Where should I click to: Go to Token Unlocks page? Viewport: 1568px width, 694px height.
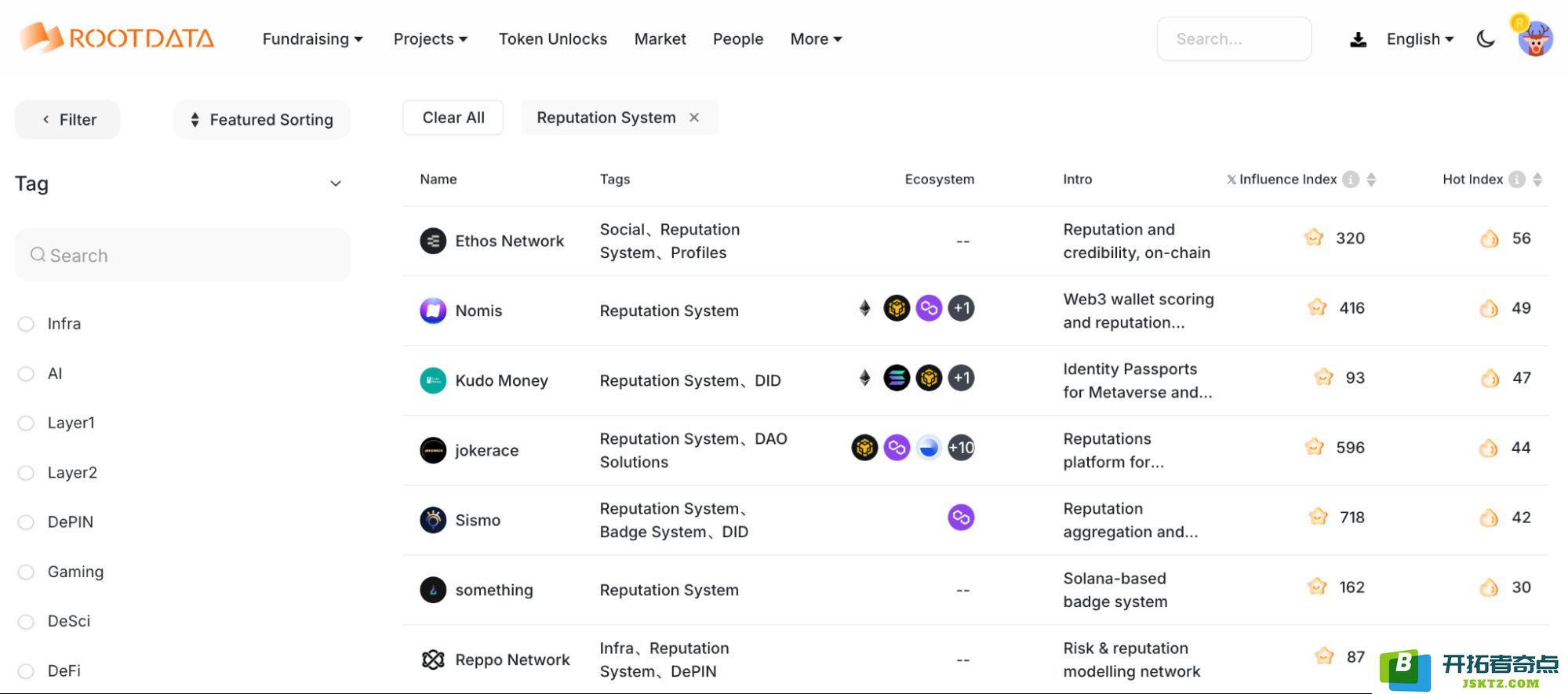(x=553, y=39)
